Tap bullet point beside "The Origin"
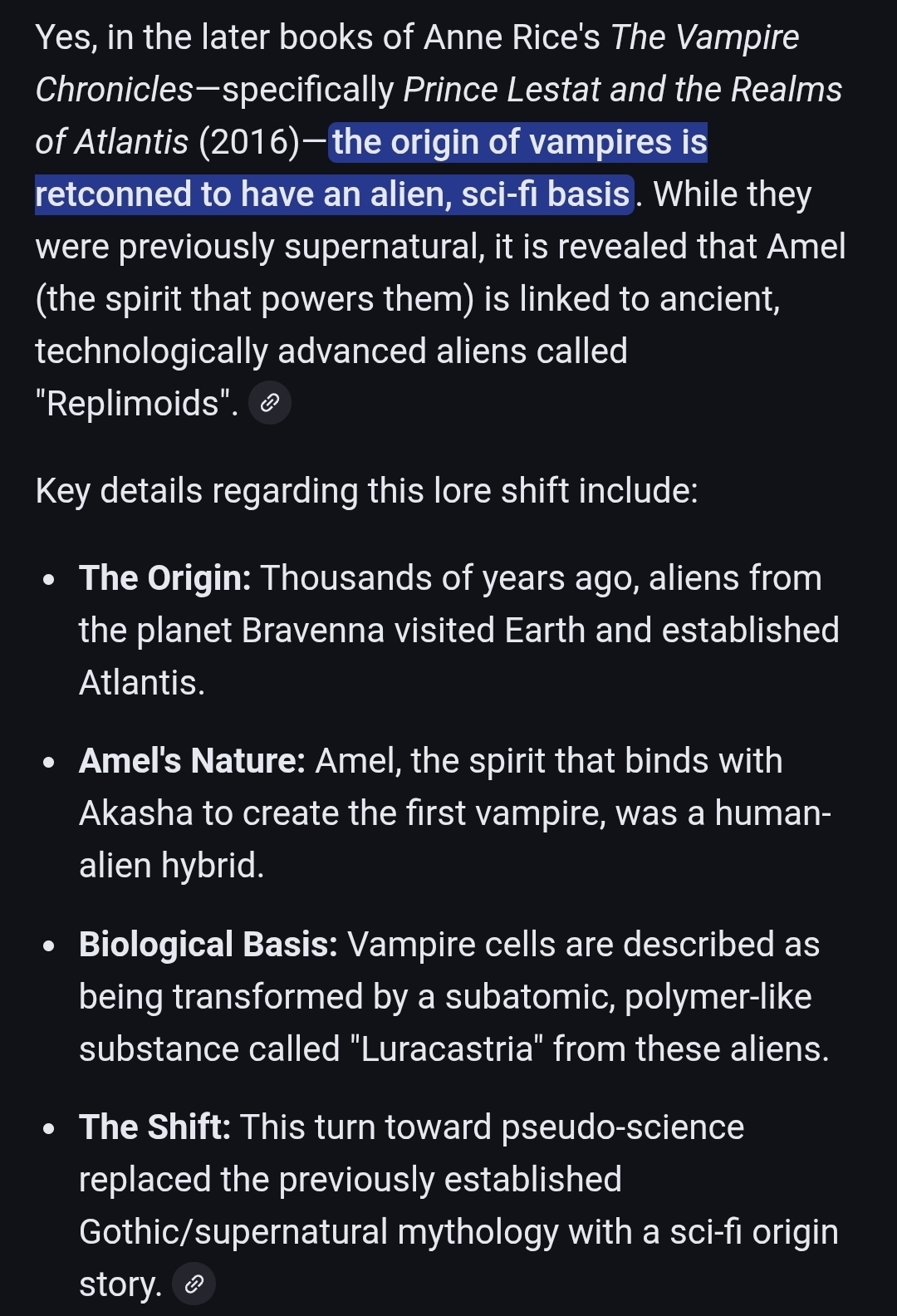Image resolution: width=897 pixels, height=1316 pixels. (50, 579)
